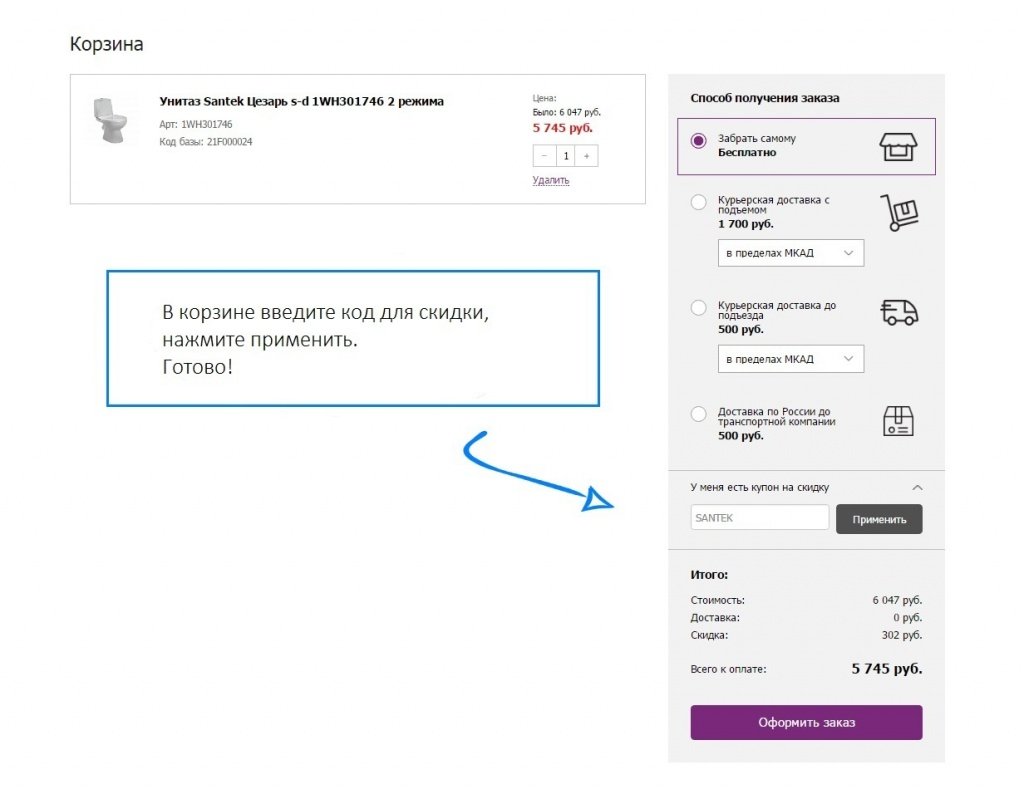Choose 'Доставка по России' radio button
The width and height of the screenshot is (1024, 794).
point(698,414)
